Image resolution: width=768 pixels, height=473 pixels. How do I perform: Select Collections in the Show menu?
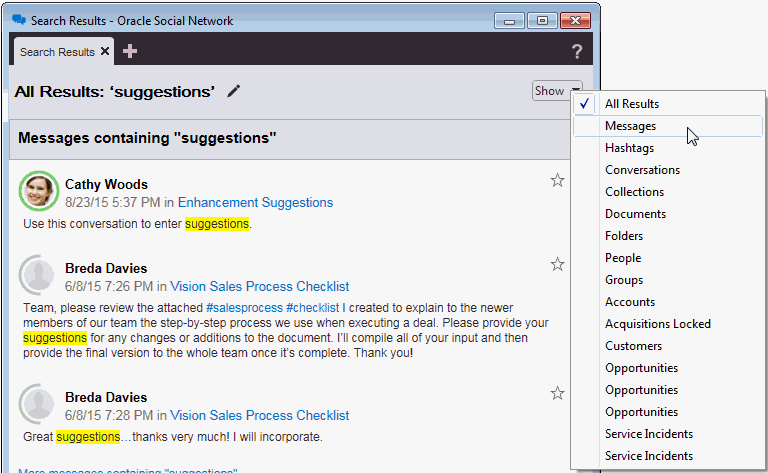click(x=668, y=192)
